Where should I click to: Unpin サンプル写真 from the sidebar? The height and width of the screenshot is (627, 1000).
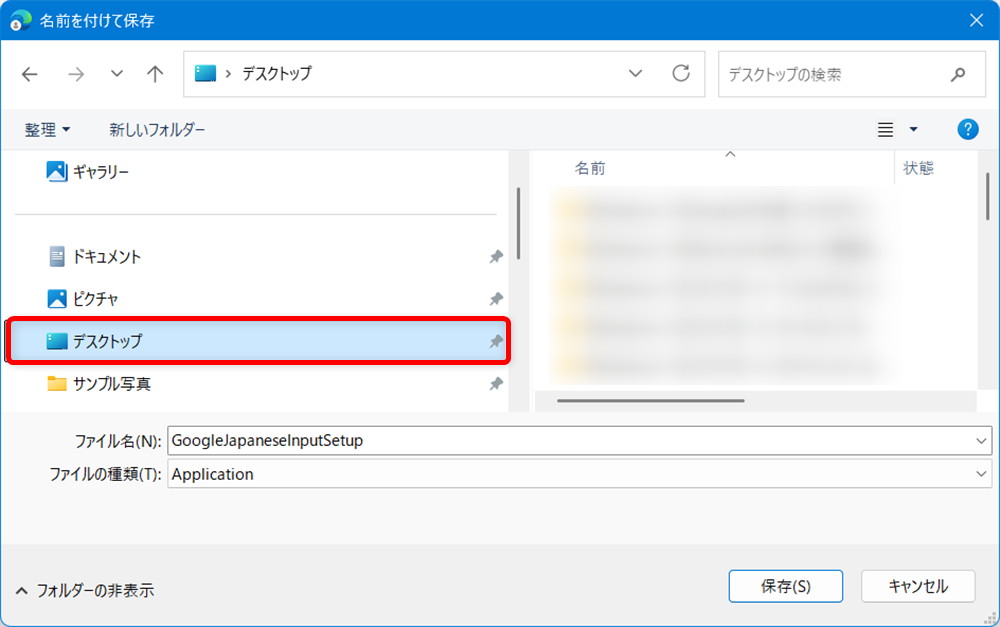[495, 383]
